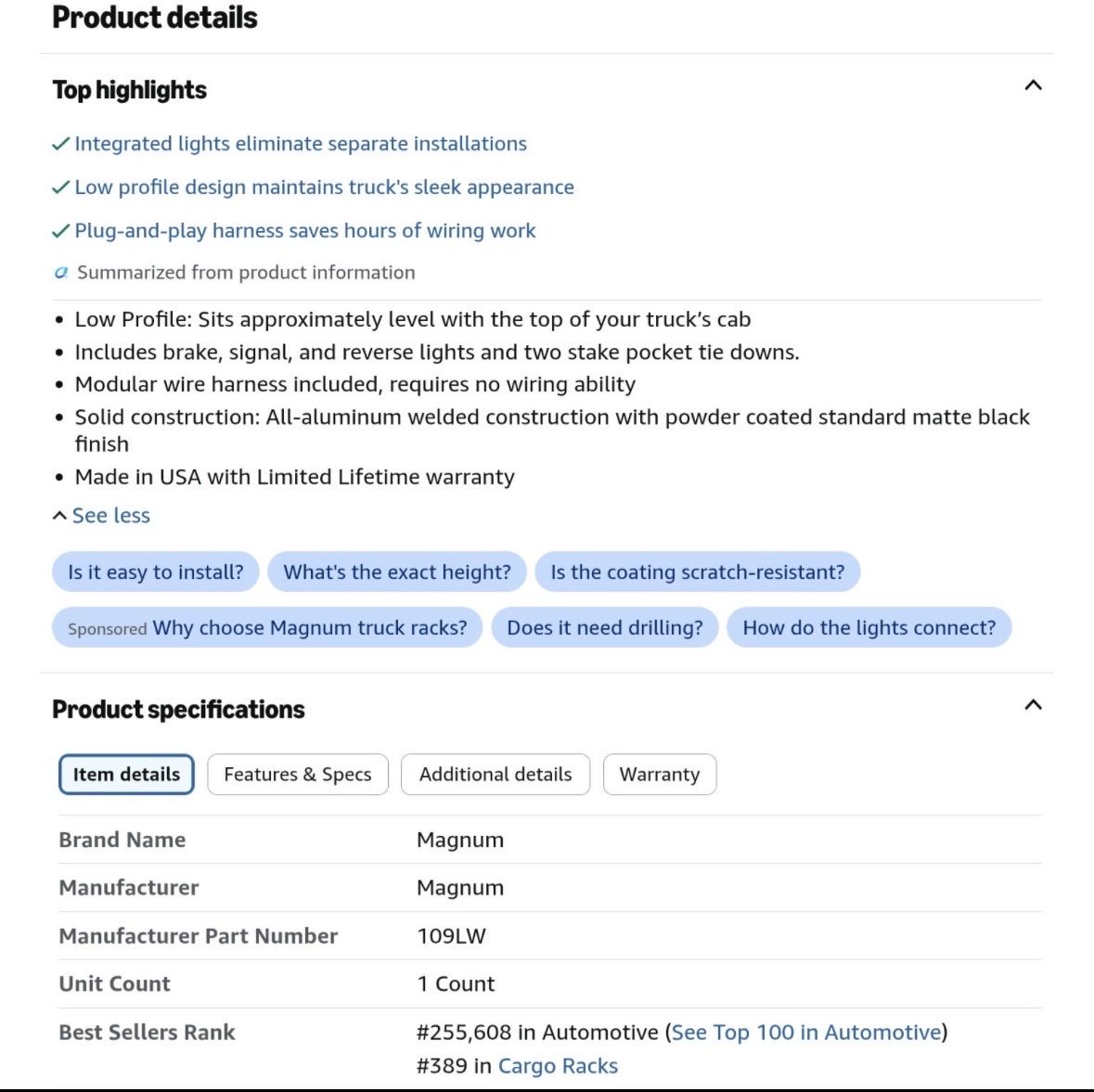Open See Top 100 in Automotive link
Image resolution: width=1094 pixels, height=1092 pixels.
pos(805,1032)
